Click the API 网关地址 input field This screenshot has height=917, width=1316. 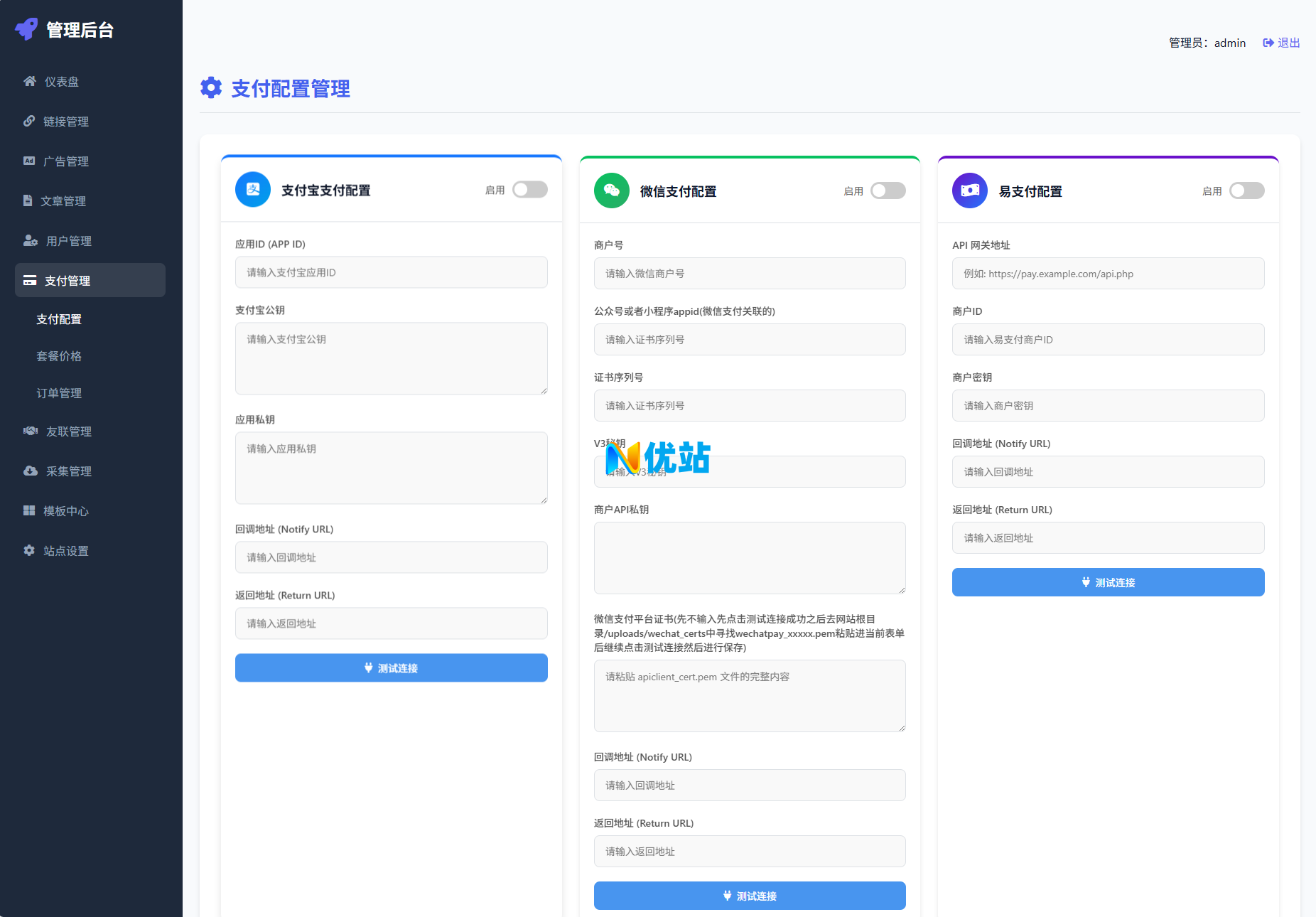click(x=1108, y=274)
